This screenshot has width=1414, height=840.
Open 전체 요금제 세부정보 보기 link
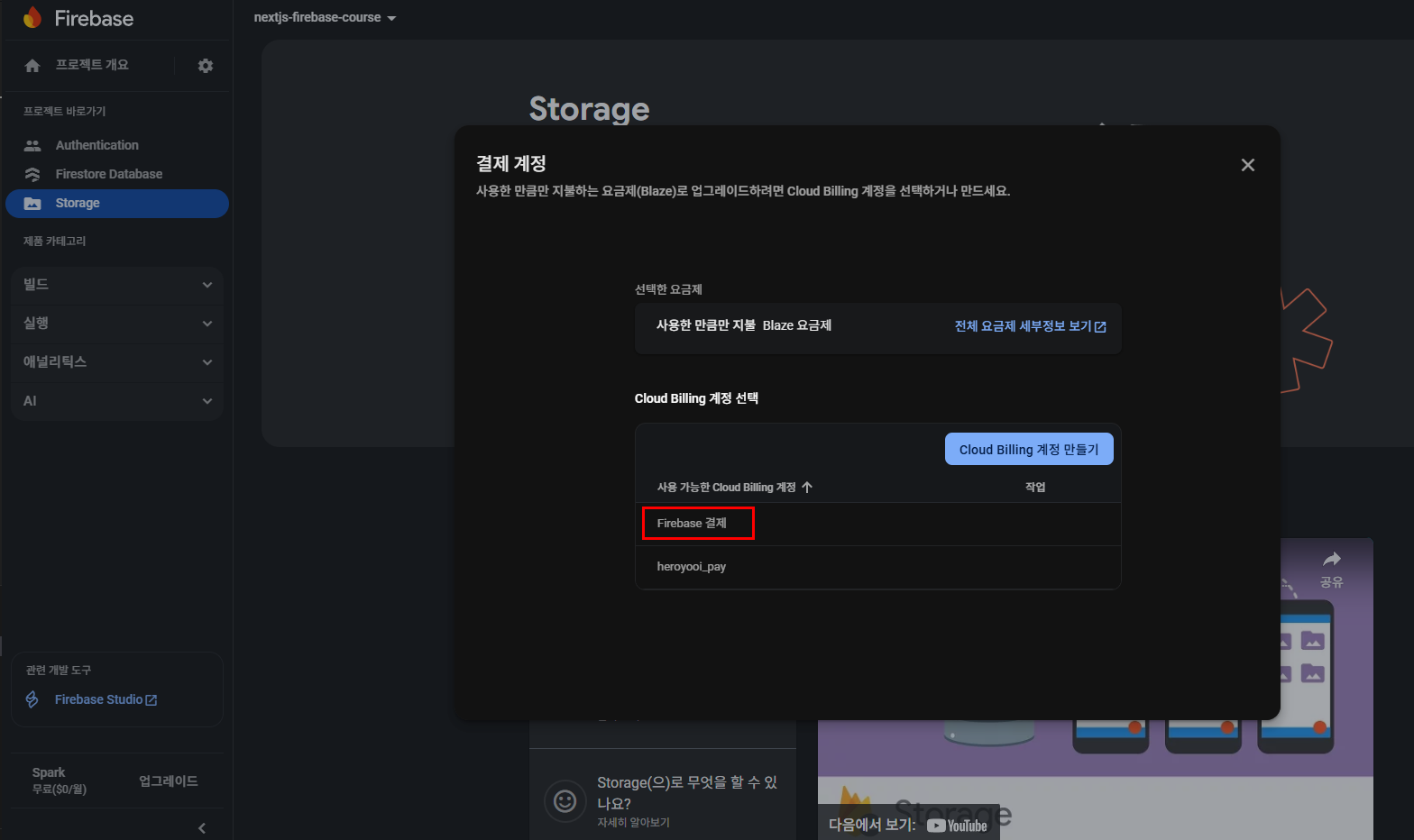tap(1031, 326)
